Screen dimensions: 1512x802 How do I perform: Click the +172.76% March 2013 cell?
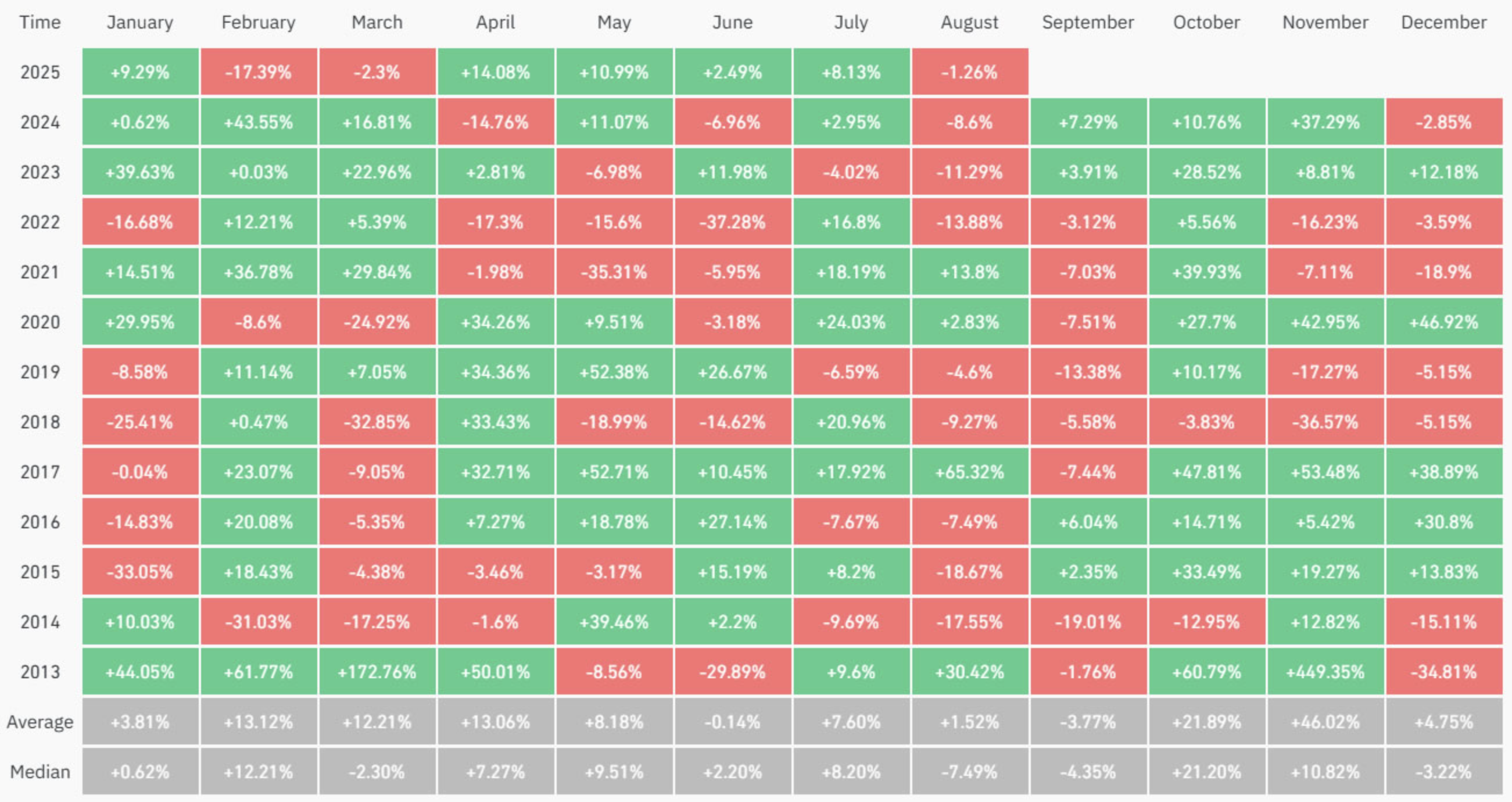(377, 672)
